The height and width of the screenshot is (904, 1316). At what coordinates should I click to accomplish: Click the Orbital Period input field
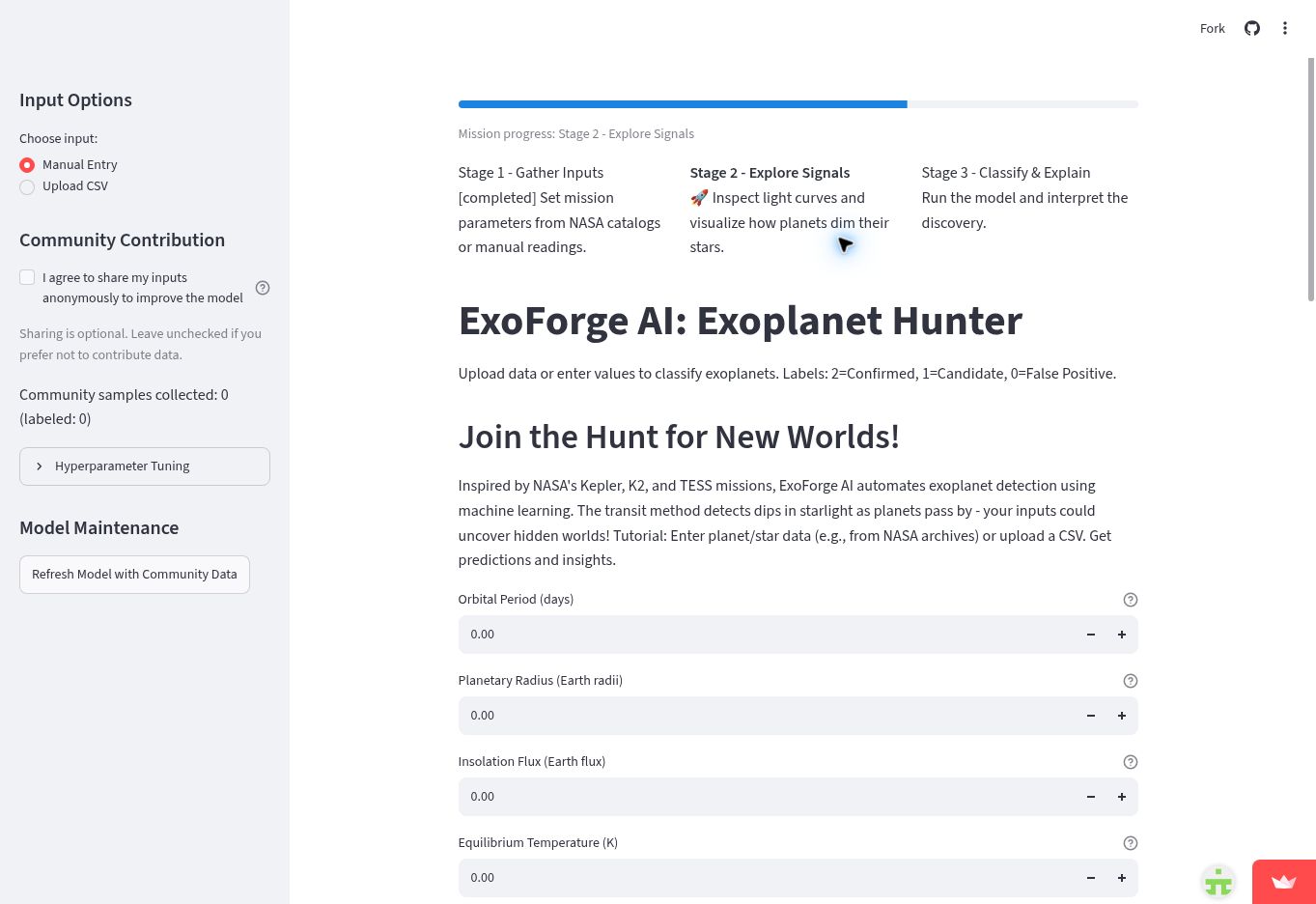coord(767,635)
